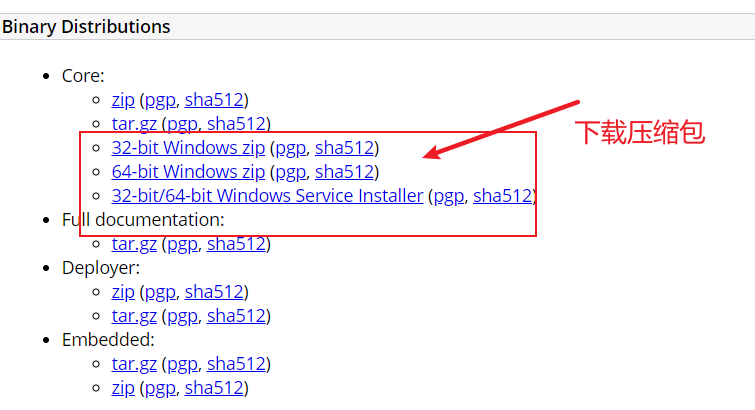This screenshot has width=755, height=410.
Task: Open pgp signature for Deployer zip
Action: [x=159, y=292]
